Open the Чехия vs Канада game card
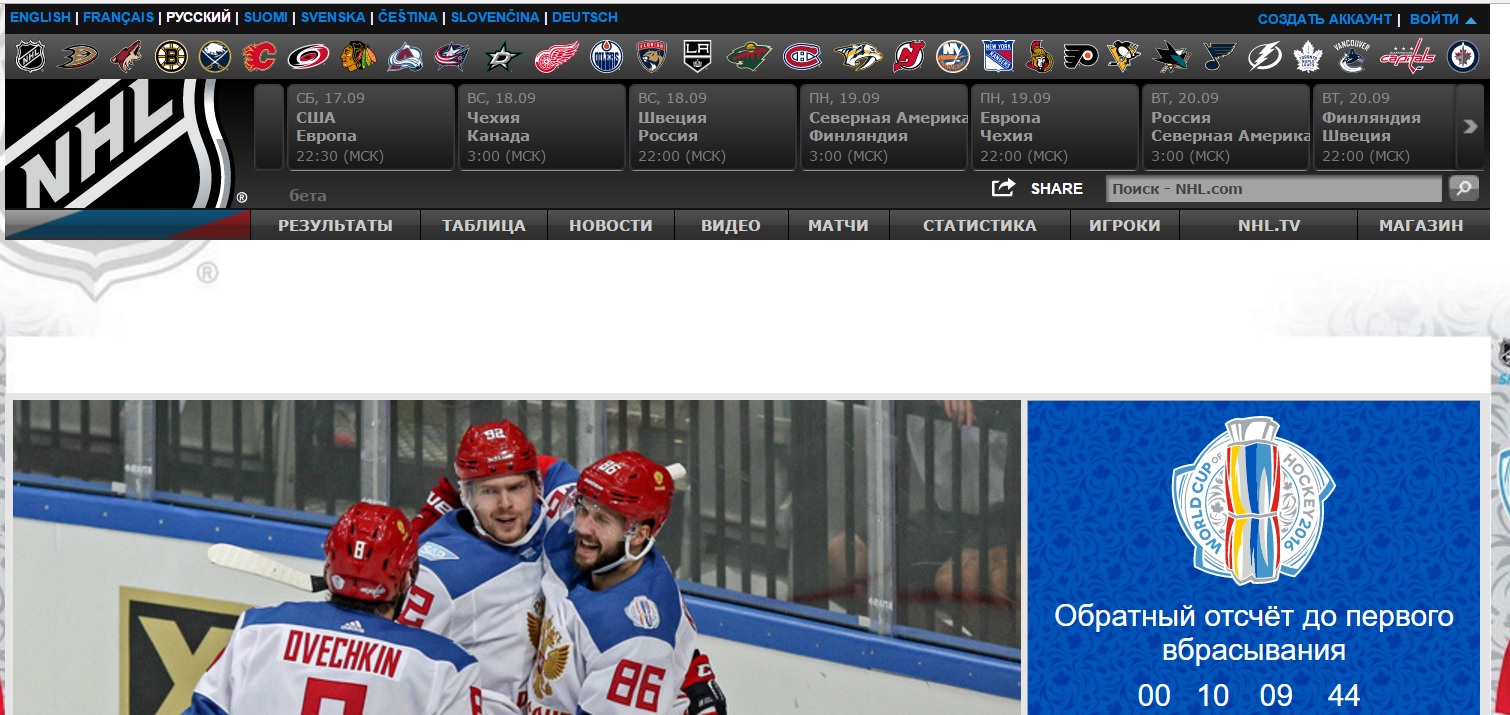Screen dimensions: 1510x715 tap(541, 127)
